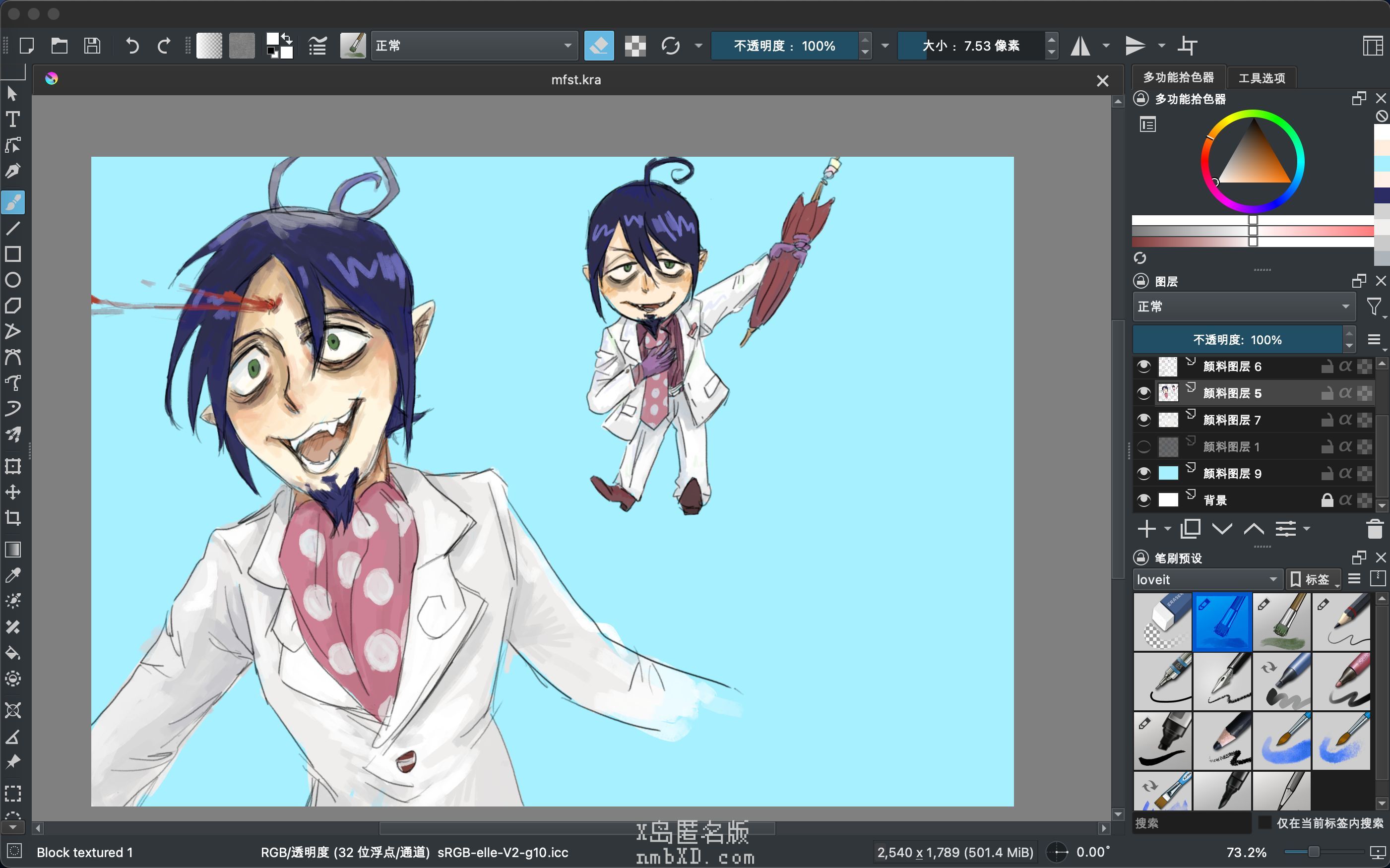The image size is (1390, 868).
Task: Click the horizontal mirror tool icon
Action: 1080,45
